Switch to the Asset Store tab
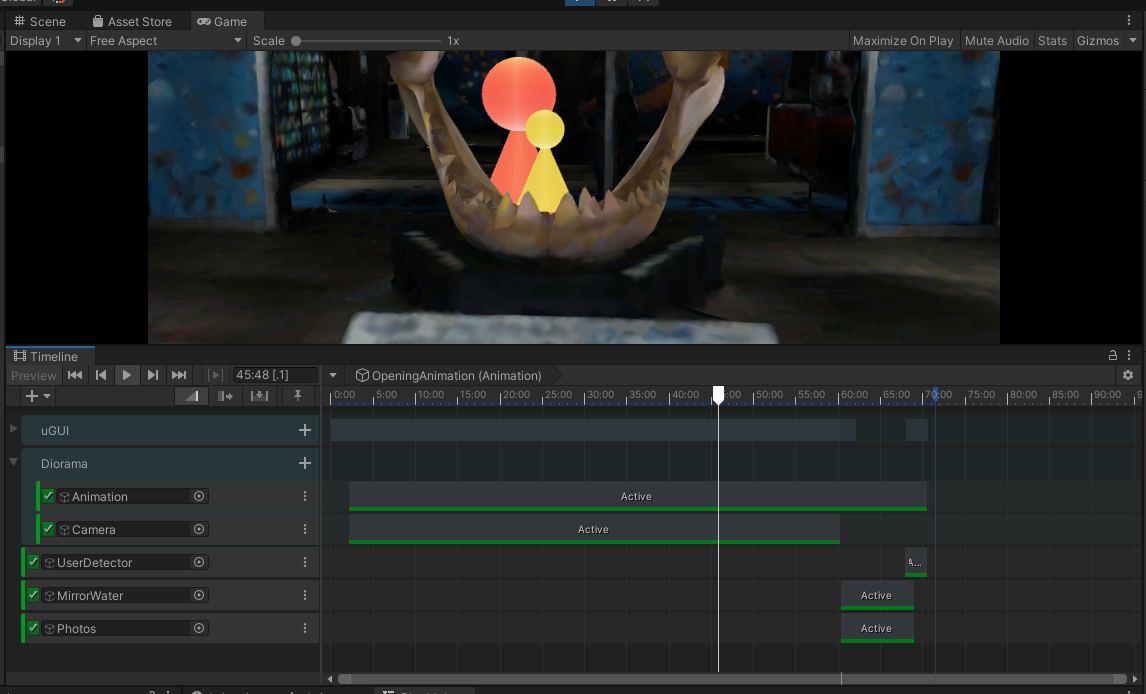 pyautogui.click(x=132, y=21)
